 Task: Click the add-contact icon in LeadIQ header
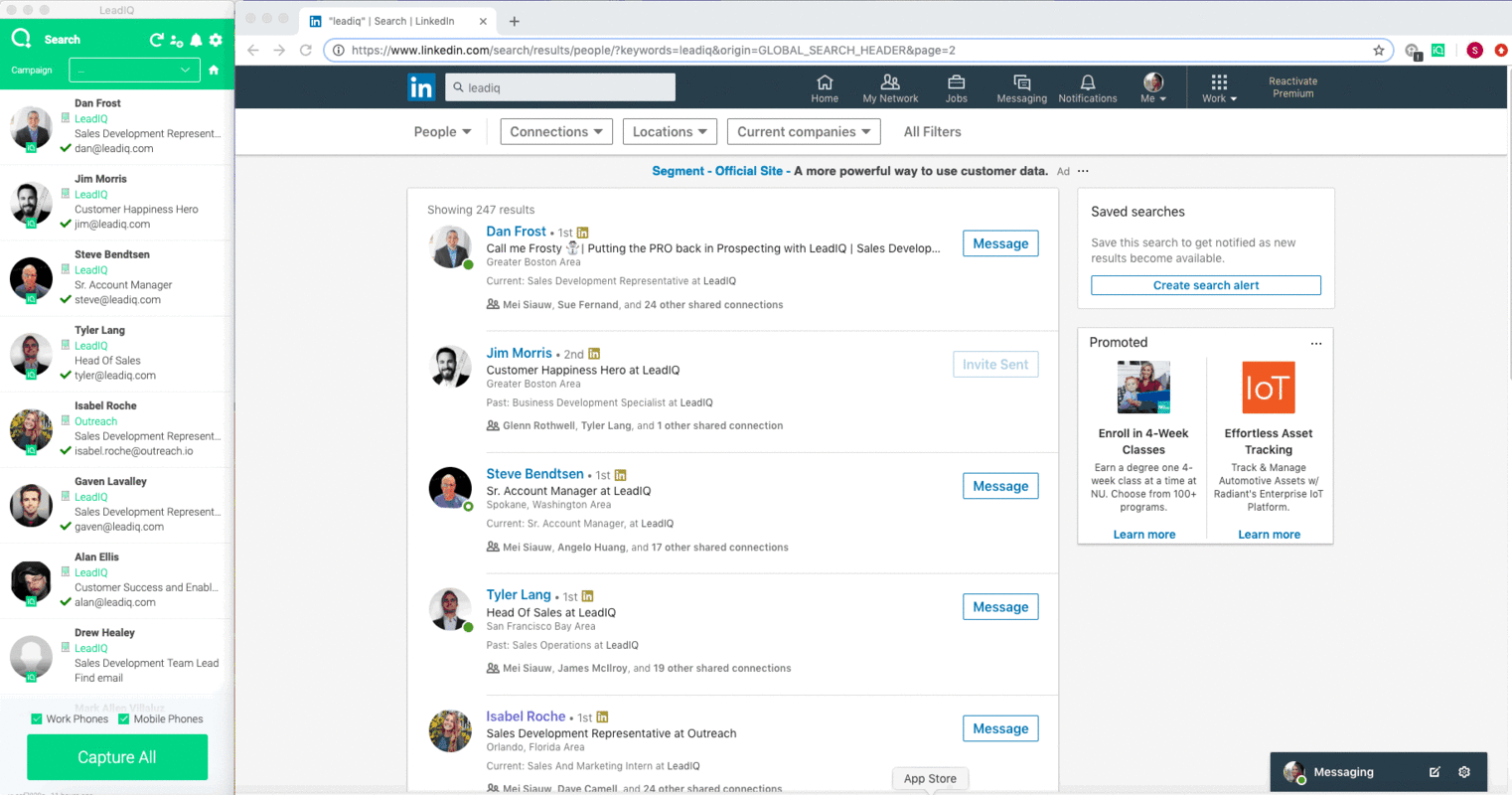176,41
